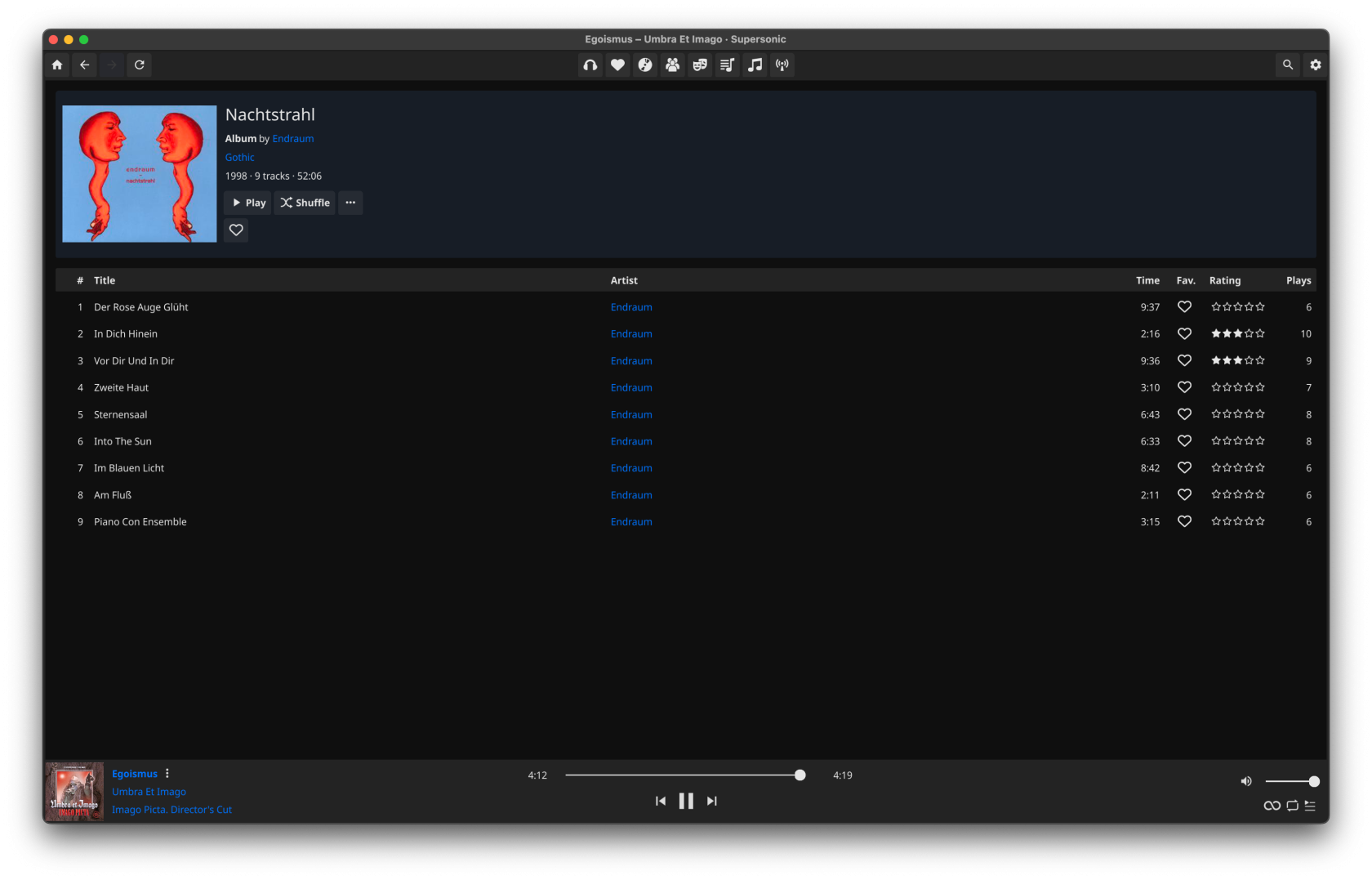
Task: Click the Shuffle button for the album
Action: pos(305,203)
